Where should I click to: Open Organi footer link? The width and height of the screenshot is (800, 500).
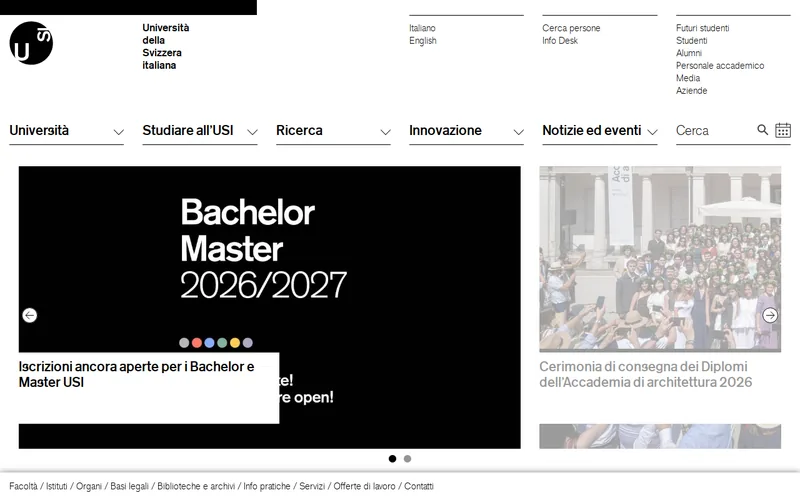click(x=89, y=486)
